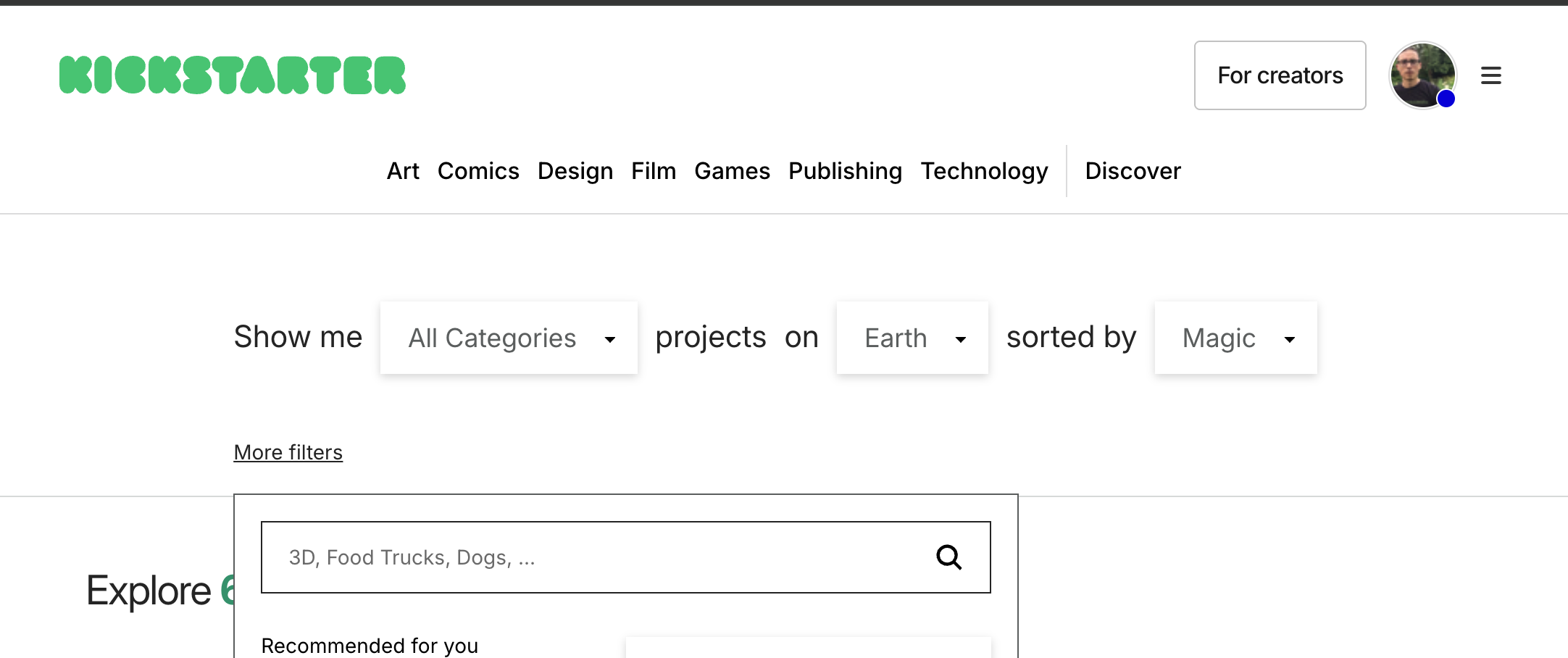Go to the Technology category

point(984,171)
